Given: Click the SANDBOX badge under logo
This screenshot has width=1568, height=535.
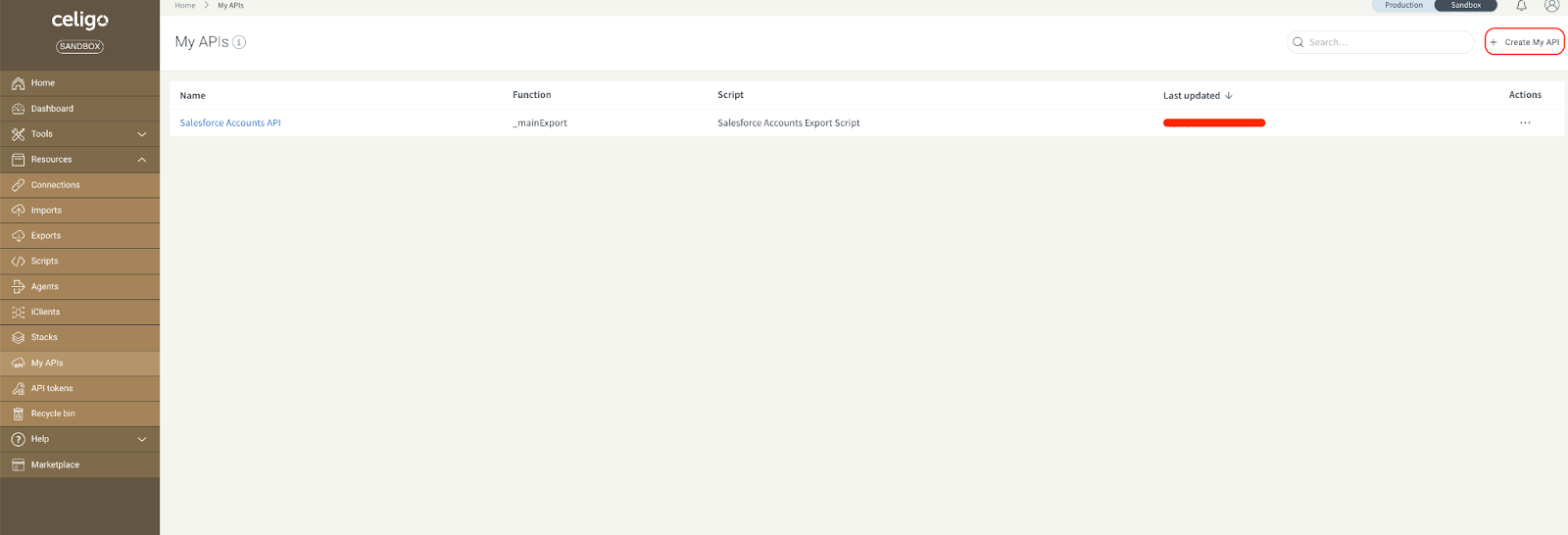Looking at the screenshot, I should [79, 46].
